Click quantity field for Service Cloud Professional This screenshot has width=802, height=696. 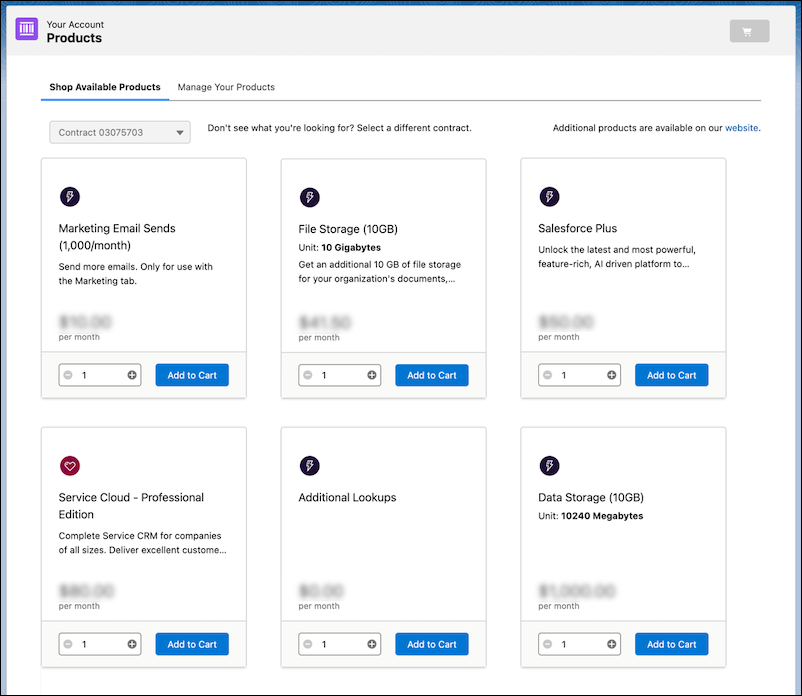click(x=100, y=644)
